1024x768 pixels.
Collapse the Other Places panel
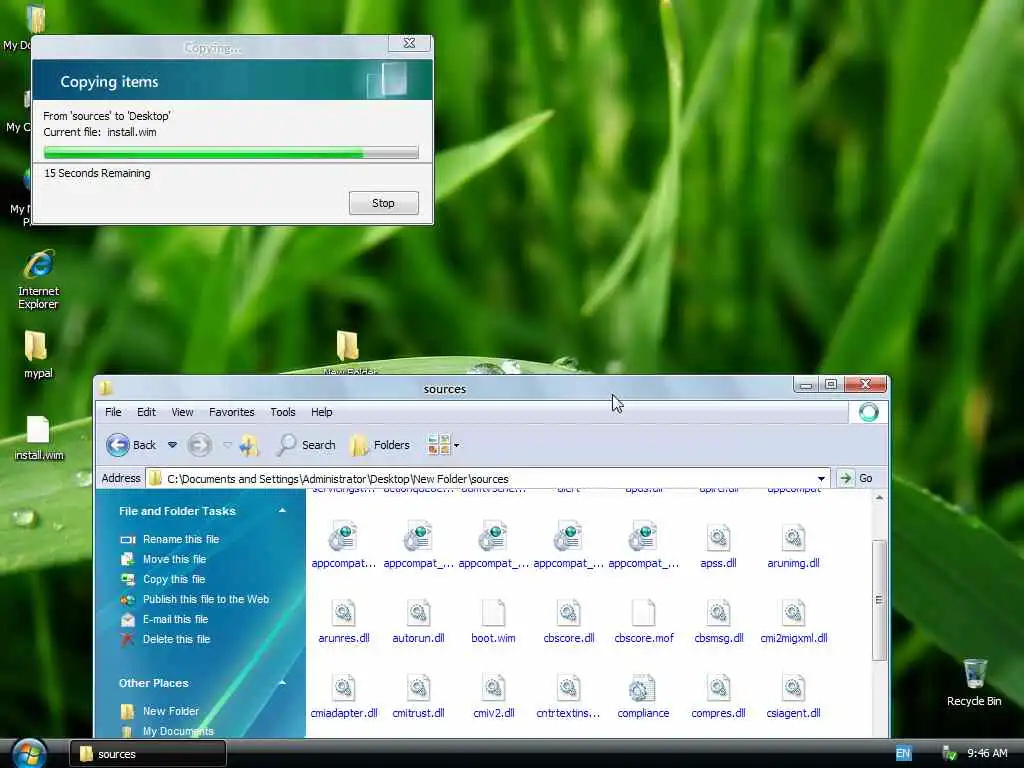pos(282,683)
